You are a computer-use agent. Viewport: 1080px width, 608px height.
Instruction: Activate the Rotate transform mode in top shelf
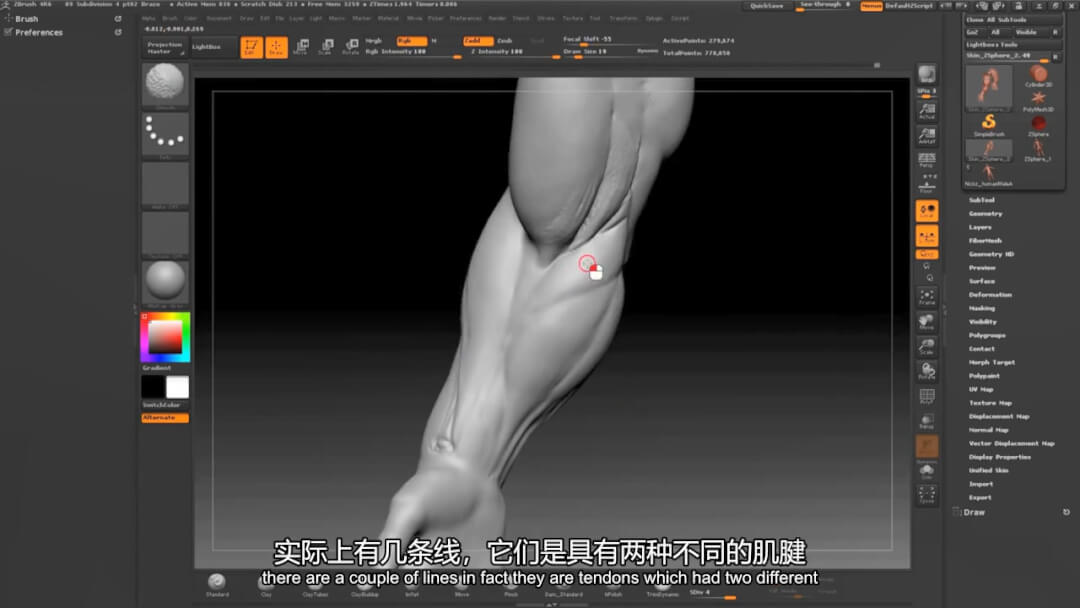point(351,47)
